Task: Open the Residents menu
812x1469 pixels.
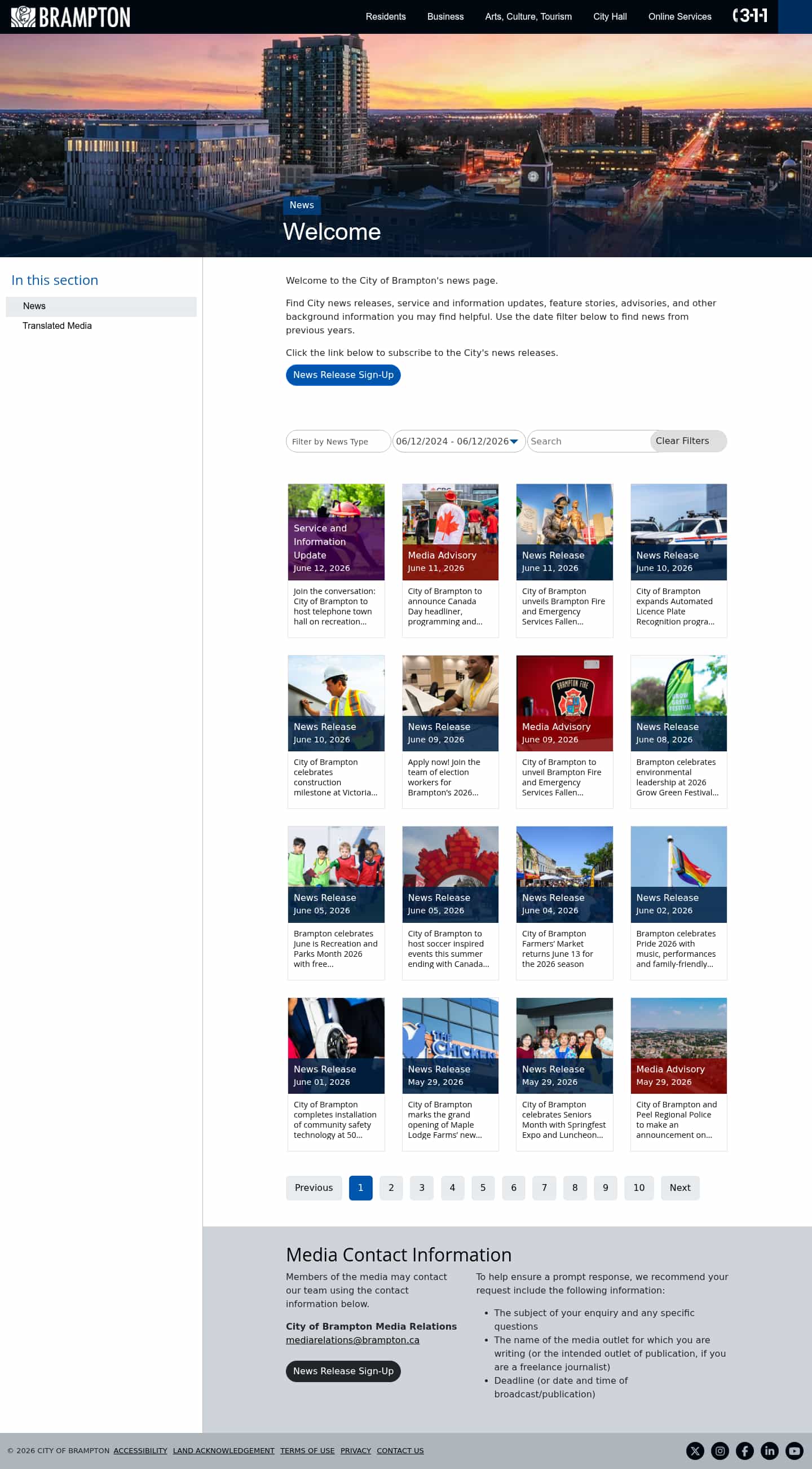Action: (386, 16)
